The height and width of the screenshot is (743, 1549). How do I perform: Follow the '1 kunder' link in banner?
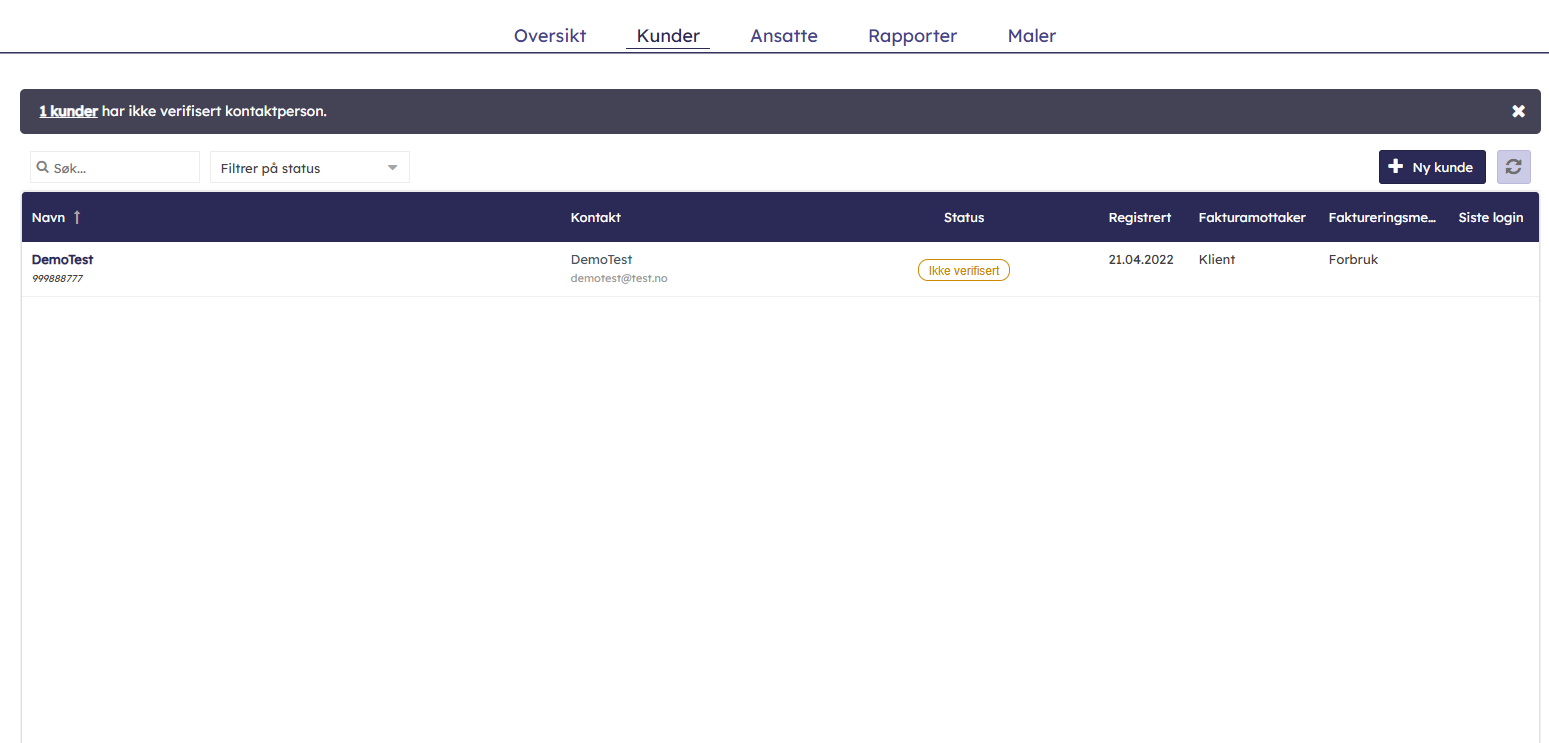tap(68, 111)
